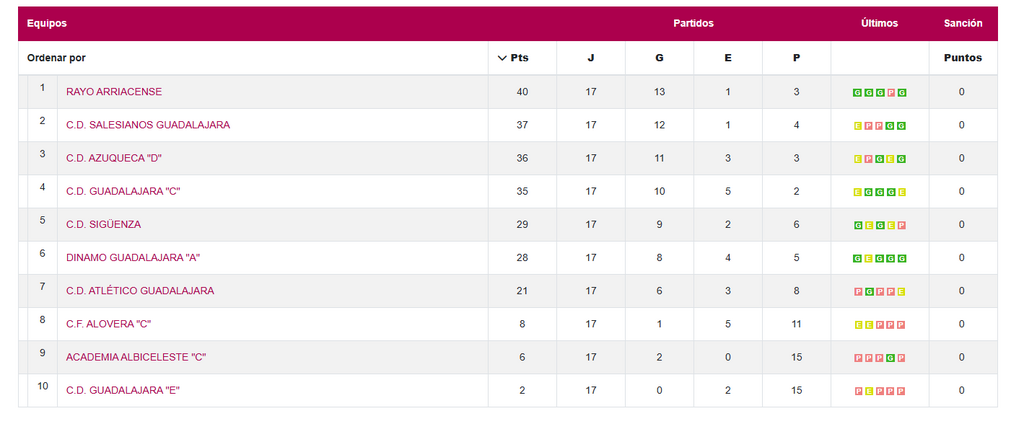
Task: Click the P losses column header
Action: click(x=796, y=58)
